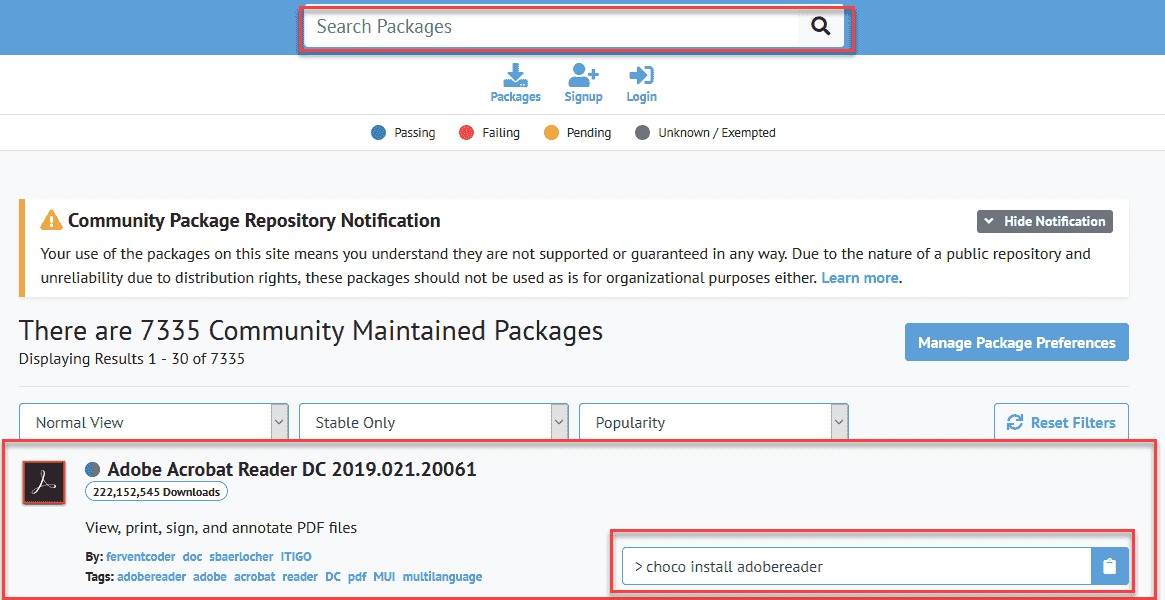Image resolution: width=1165 pixels, height=600 pixels.
Task: Open Adobe Acrobat Reader DC package title
Action: point(292,469)
